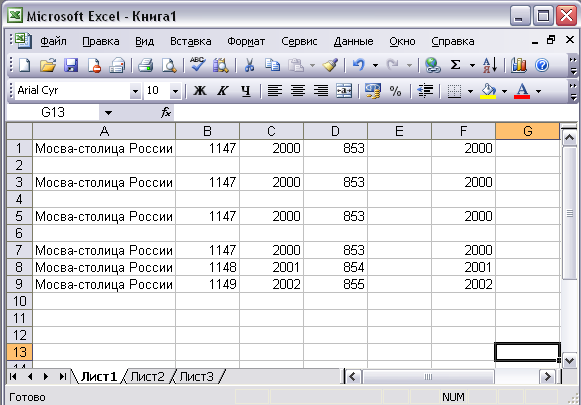Switch to the Лист3 sheet tab
This screenshot has height=405, width=581.
point(197,377)
